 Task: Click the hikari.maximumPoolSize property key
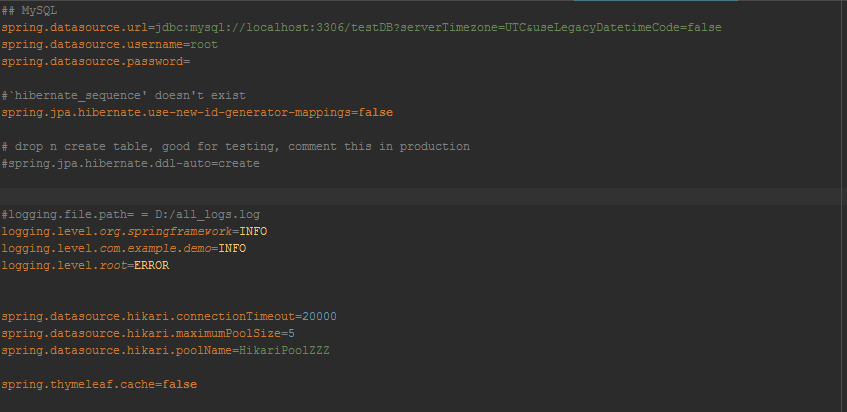(x=141, y=333)
